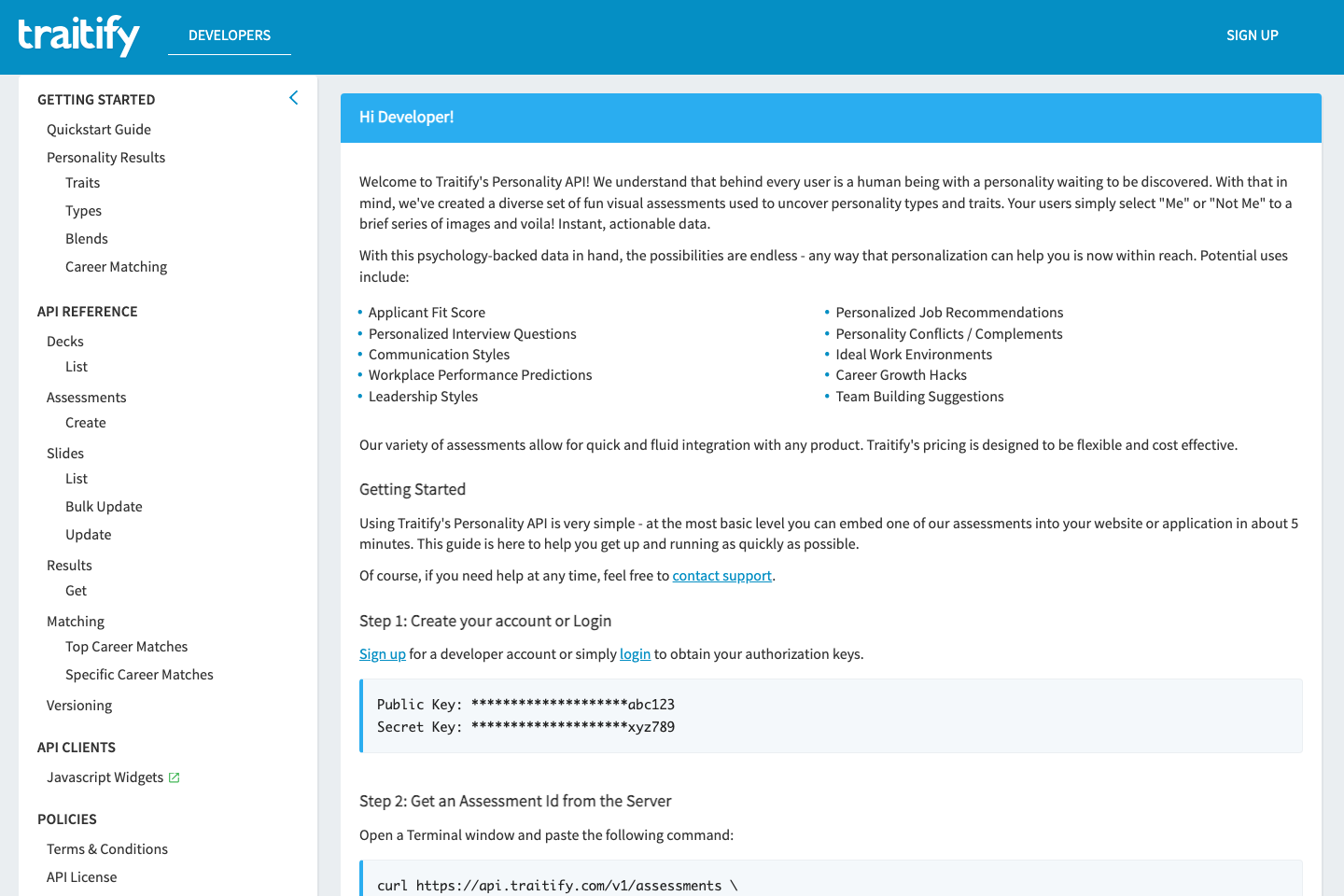Open the Versioning page

click(x=79, y=705)
